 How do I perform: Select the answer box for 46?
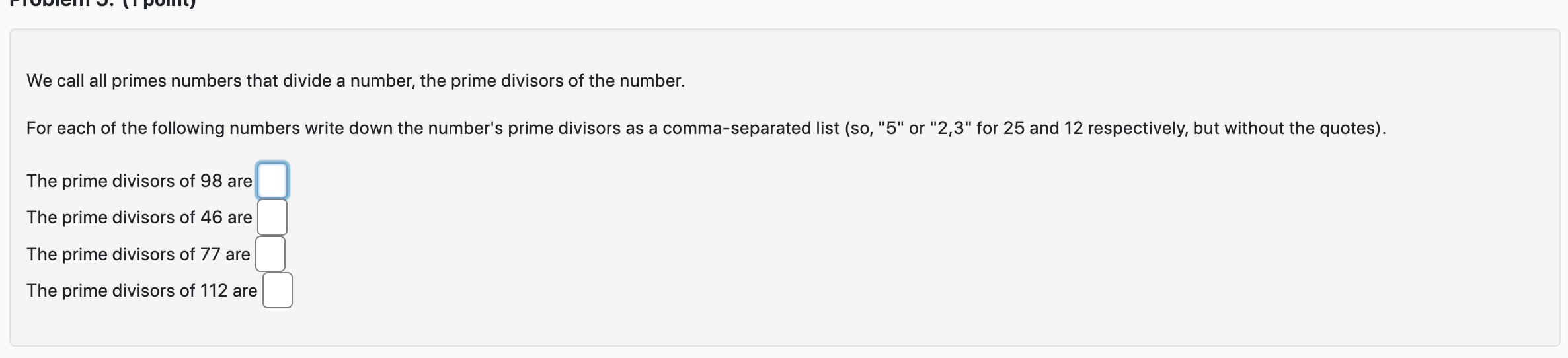click(272, 217)
